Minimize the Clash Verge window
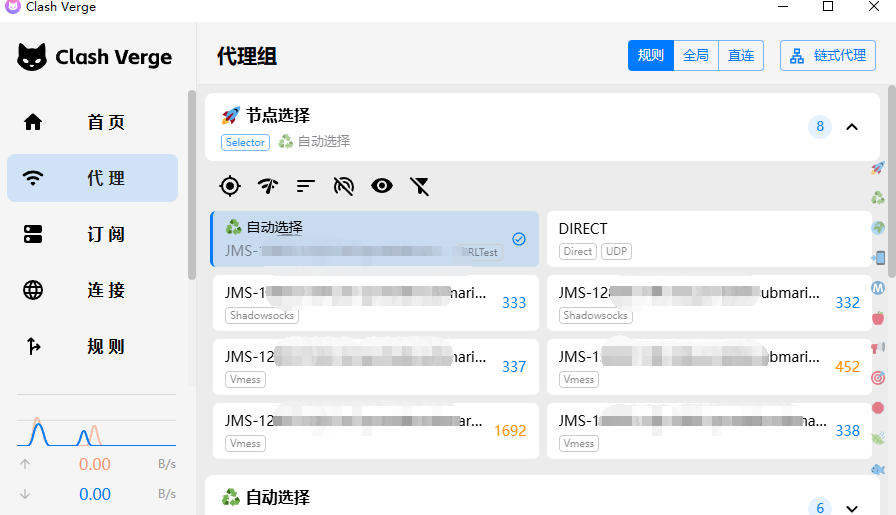Viewport: 896px width, 515px height. coord(783,7)
